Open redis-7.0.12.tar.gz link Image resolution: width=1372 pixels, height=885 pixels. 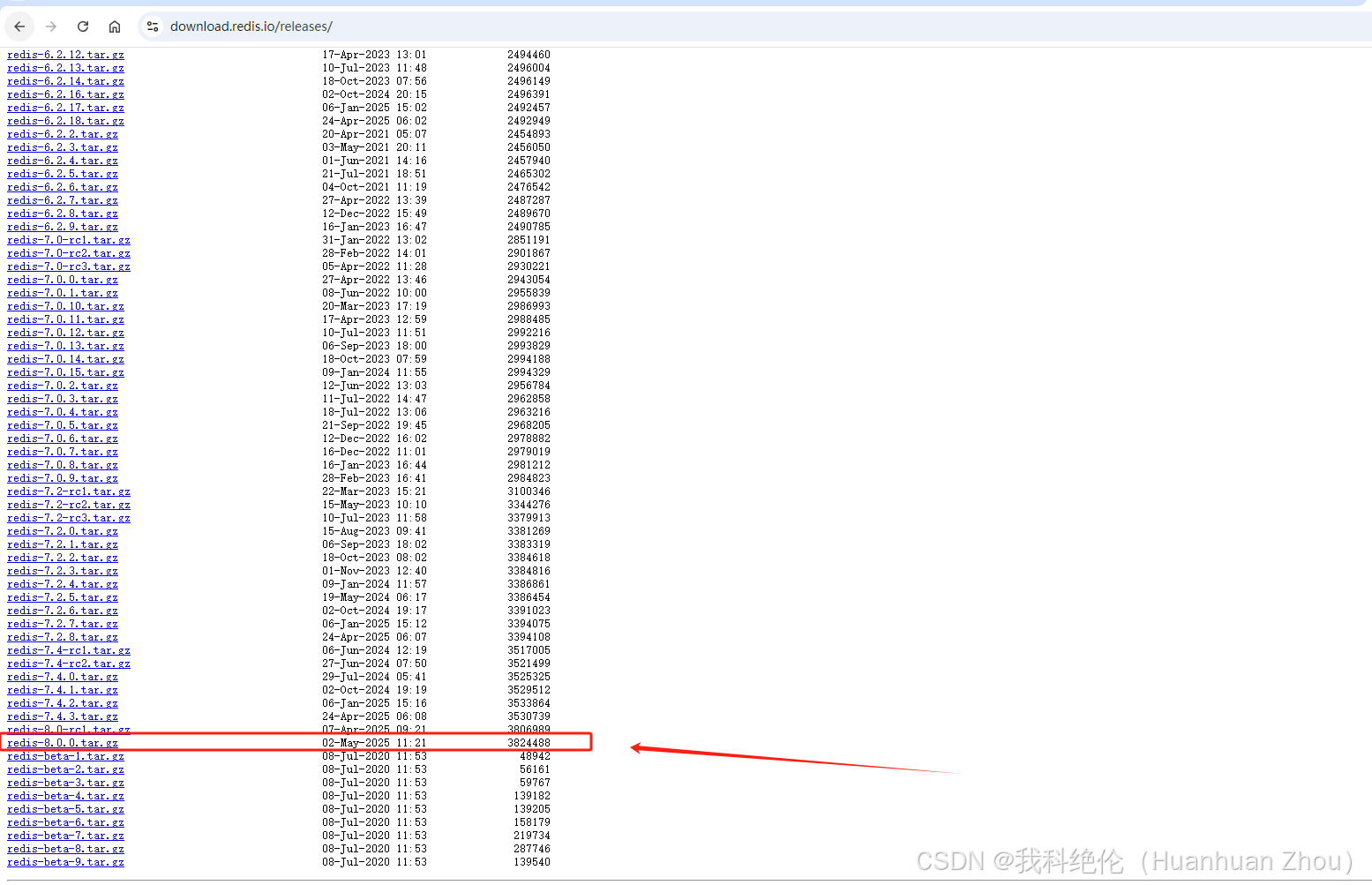click(65, 333)
